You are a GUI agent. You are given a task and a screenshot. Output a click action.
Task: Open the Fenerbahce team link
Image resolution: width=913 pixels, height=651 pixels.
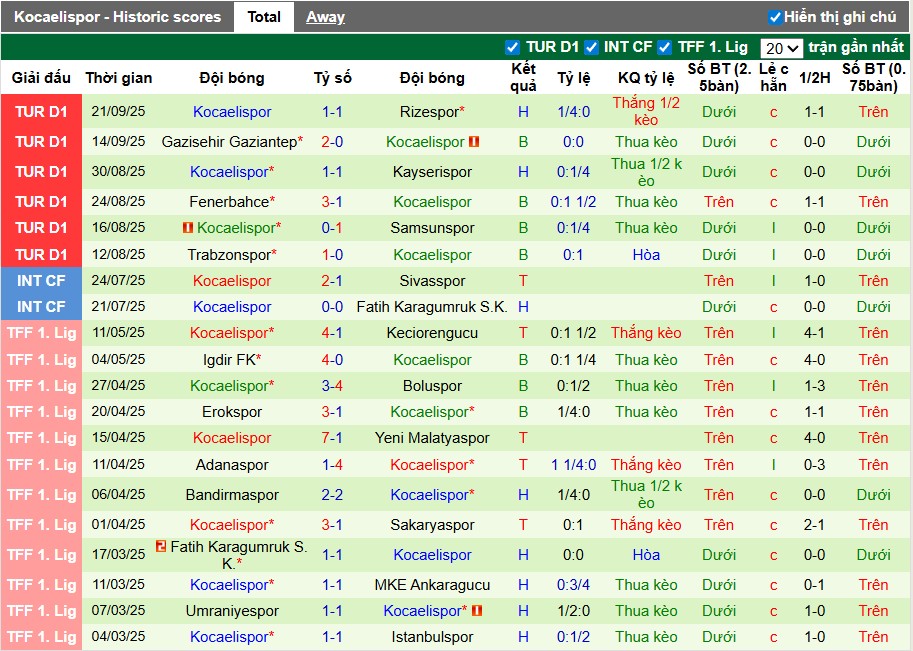click(x=229, y=202)
